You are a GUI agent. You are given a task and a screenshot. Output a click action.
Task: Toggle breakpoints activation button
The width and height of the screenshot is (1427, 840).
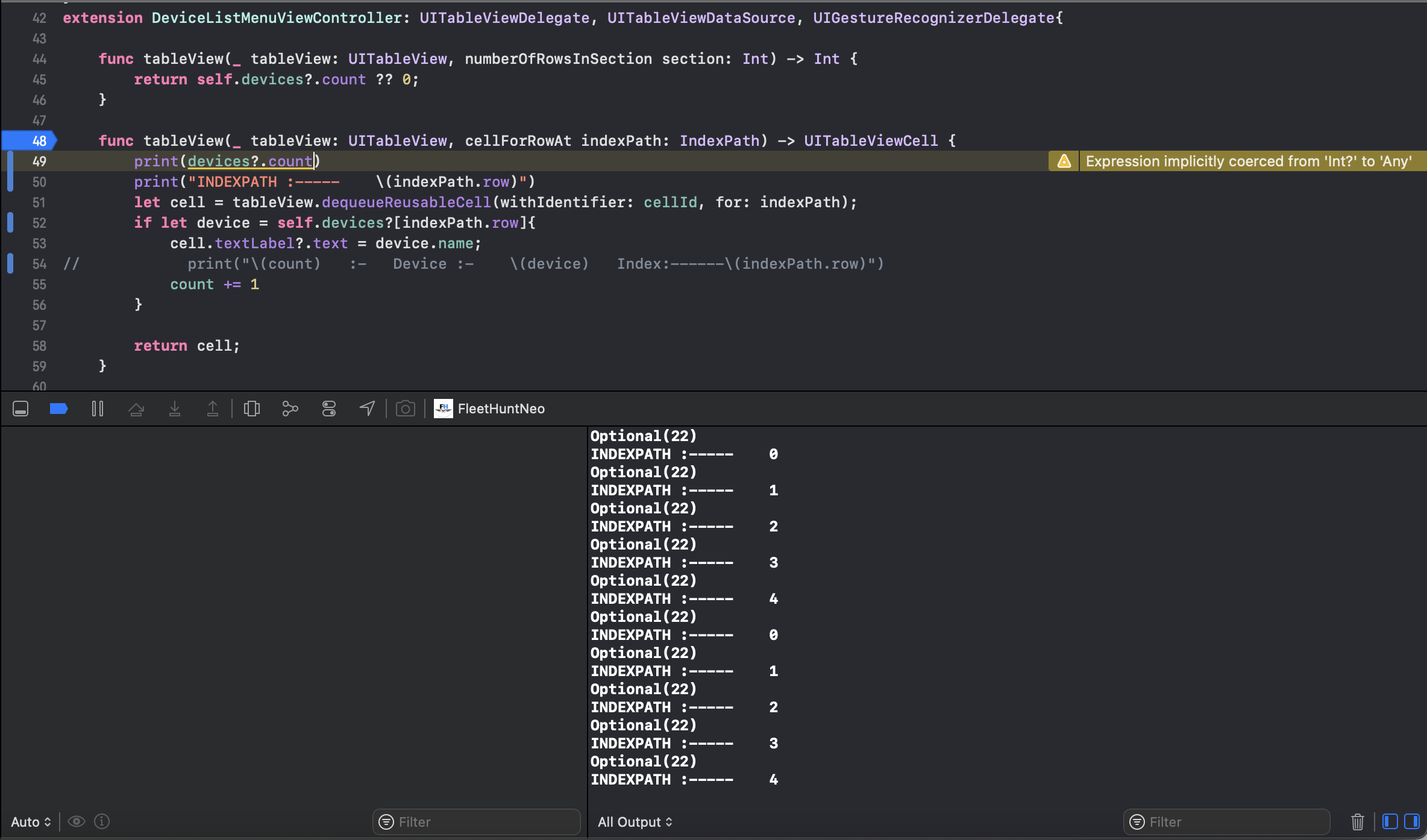(58, 409)
